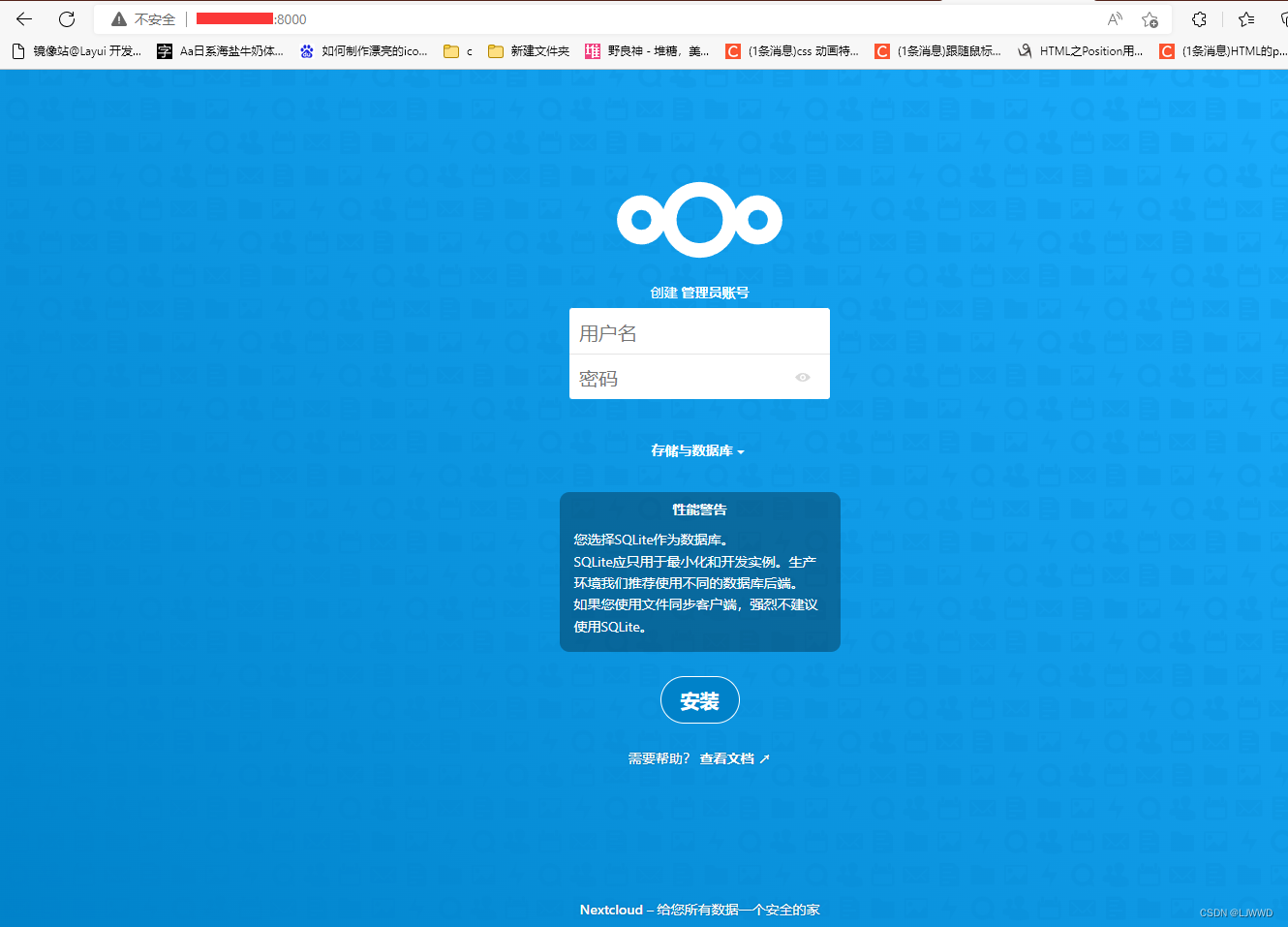
Task: Add page to favorites star icon
Action: [x=1150, y=19]
